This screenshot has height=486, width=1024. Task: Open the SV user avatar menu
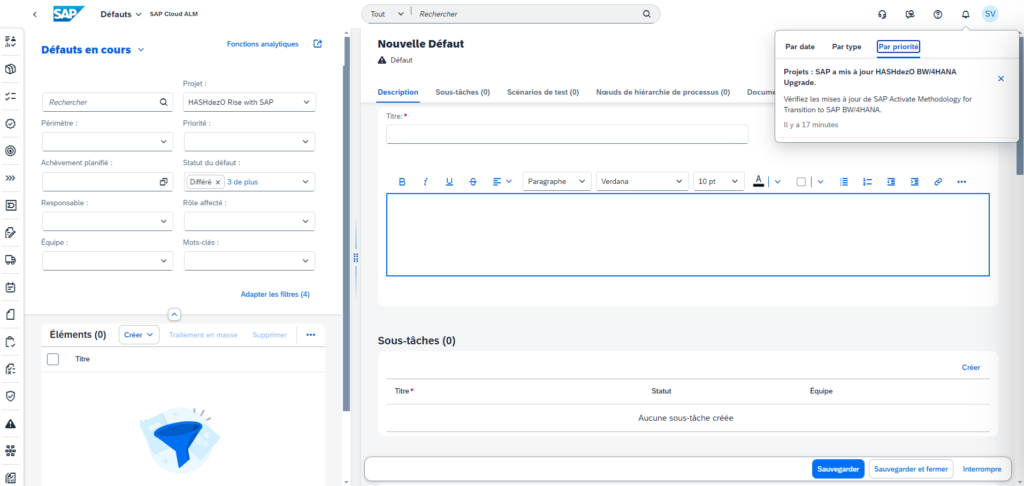coord(990,14)
